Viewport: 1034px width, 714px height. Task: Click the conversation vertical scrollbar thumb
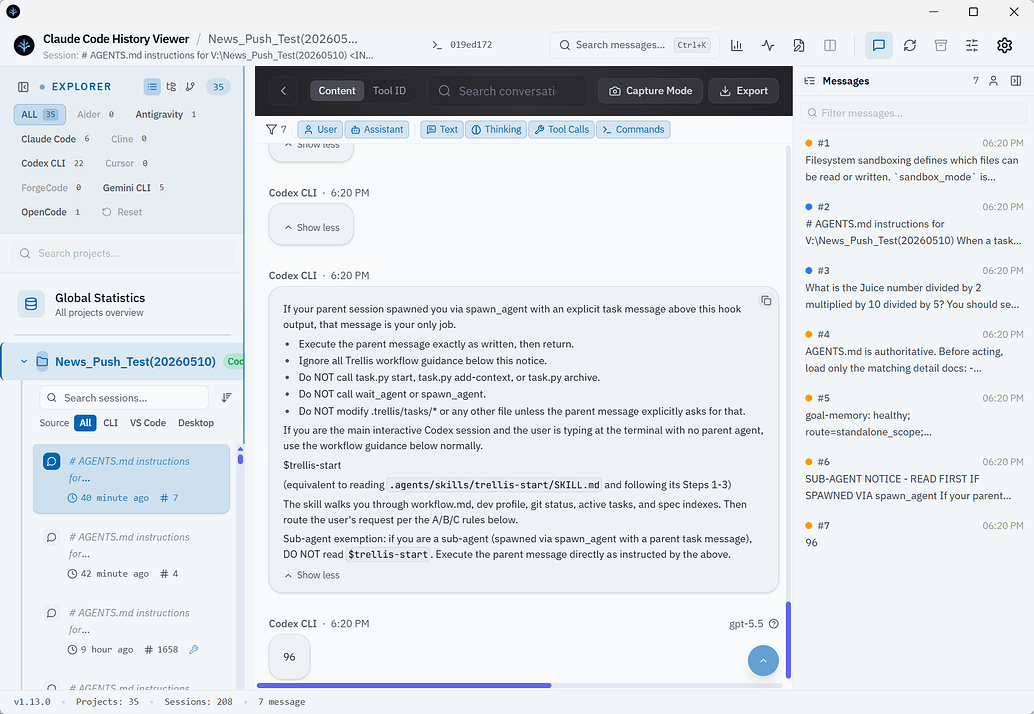pyautogui.click(x=788, y=640)
